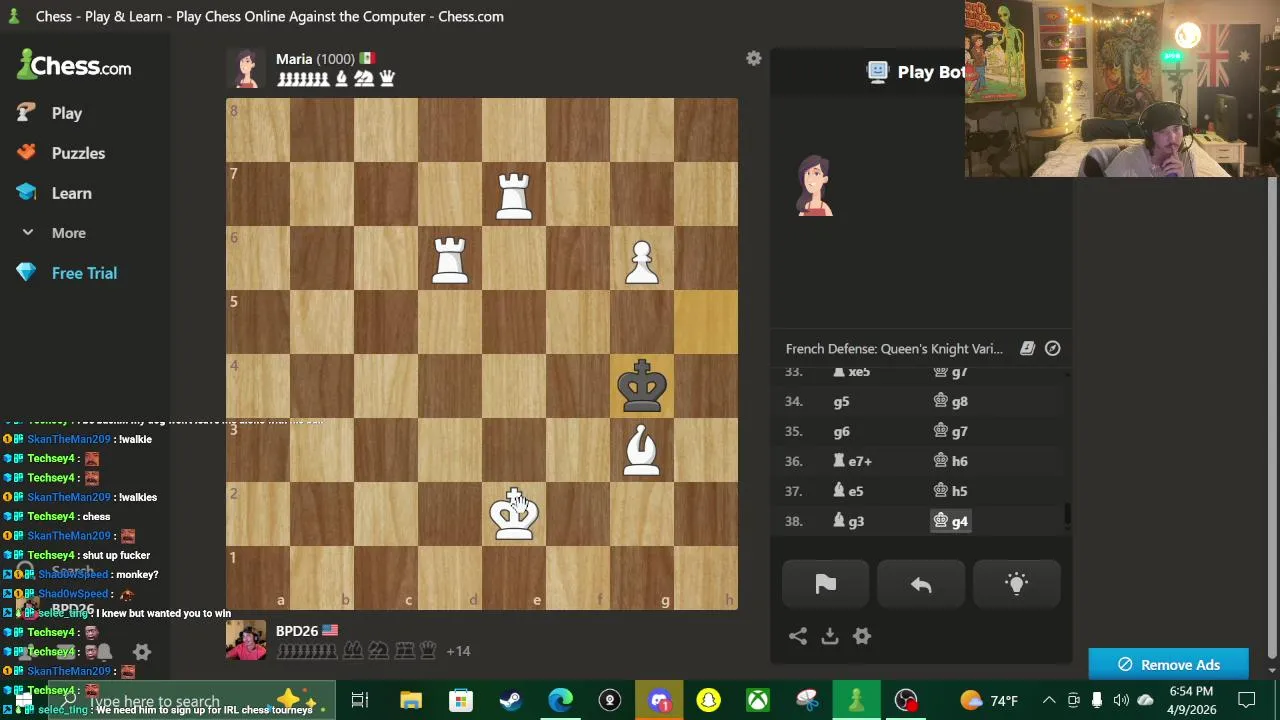The width and height of the screenshot is (1280, 720).
Task: Click the Chess.com logo
Action: pos(75,66)
